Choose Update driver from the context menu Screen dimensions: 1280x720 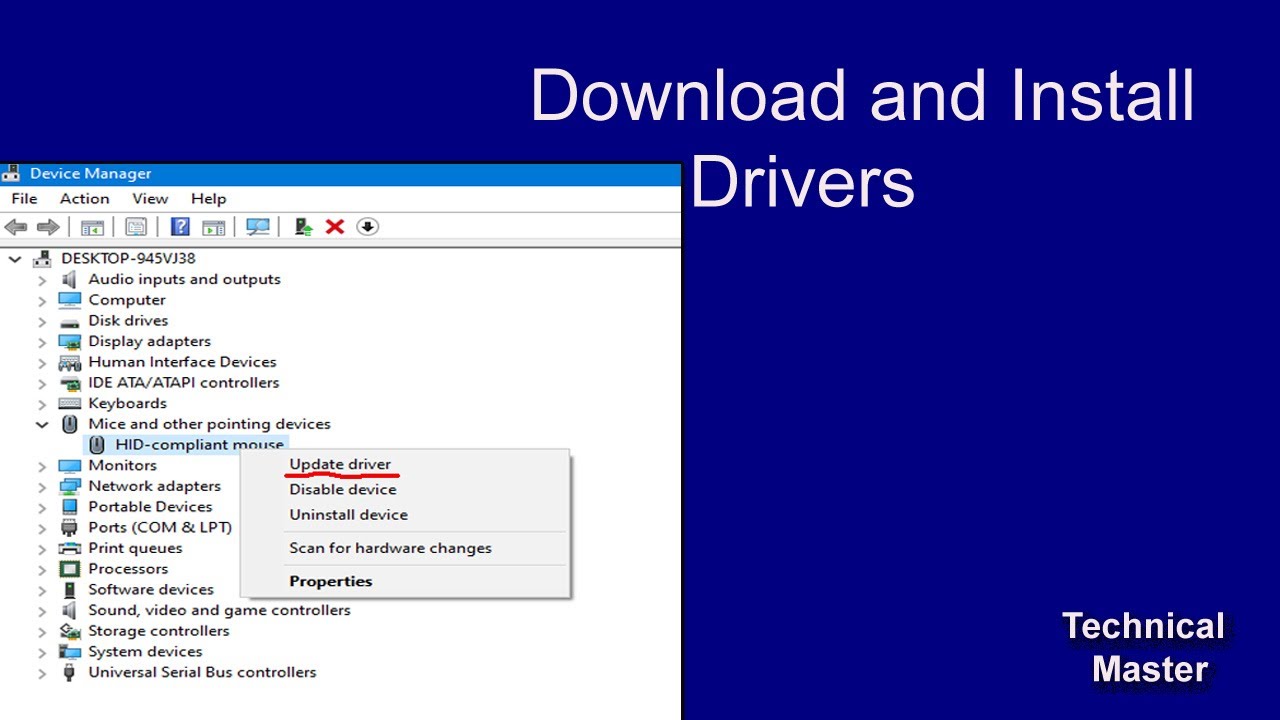405,464
